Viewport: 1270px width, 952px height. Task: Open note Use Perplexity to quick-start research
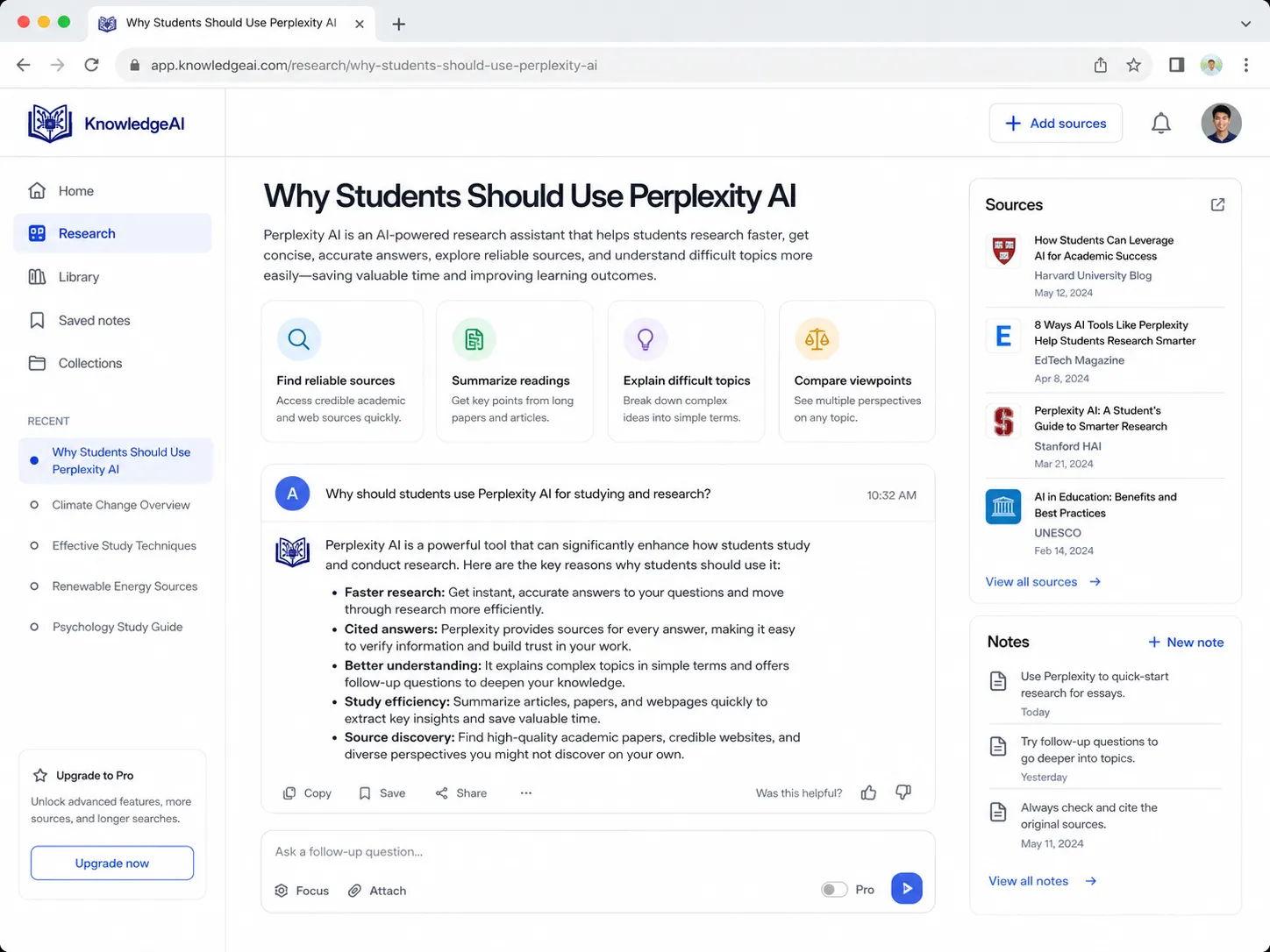[1105, 693]
